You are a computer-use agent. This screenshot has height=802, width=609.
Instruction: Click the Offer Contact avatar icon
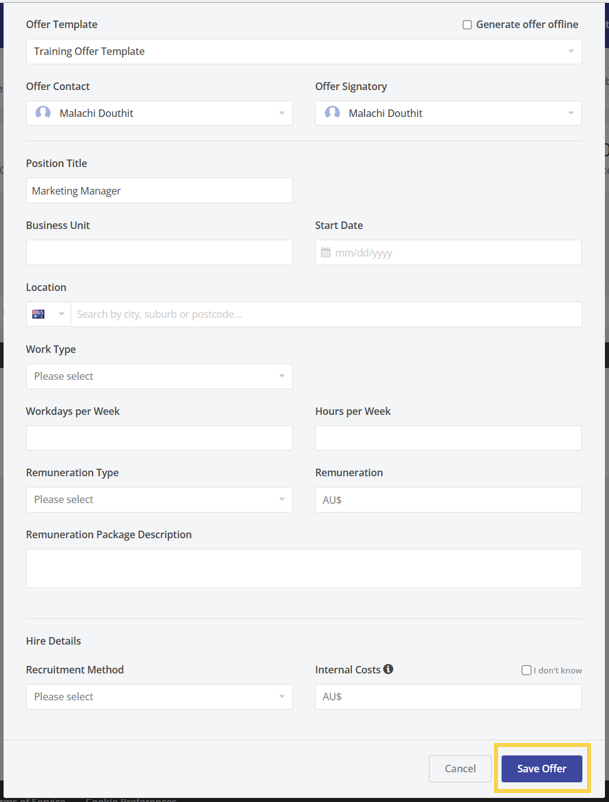coord(43,113)
